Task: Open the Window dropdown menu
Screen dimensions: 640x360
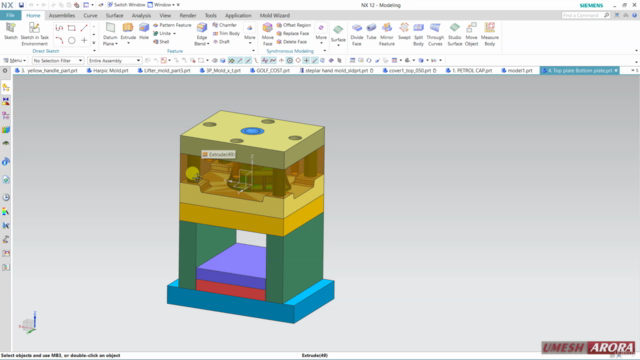Action: pyautogui.click(x=163, y=5)
